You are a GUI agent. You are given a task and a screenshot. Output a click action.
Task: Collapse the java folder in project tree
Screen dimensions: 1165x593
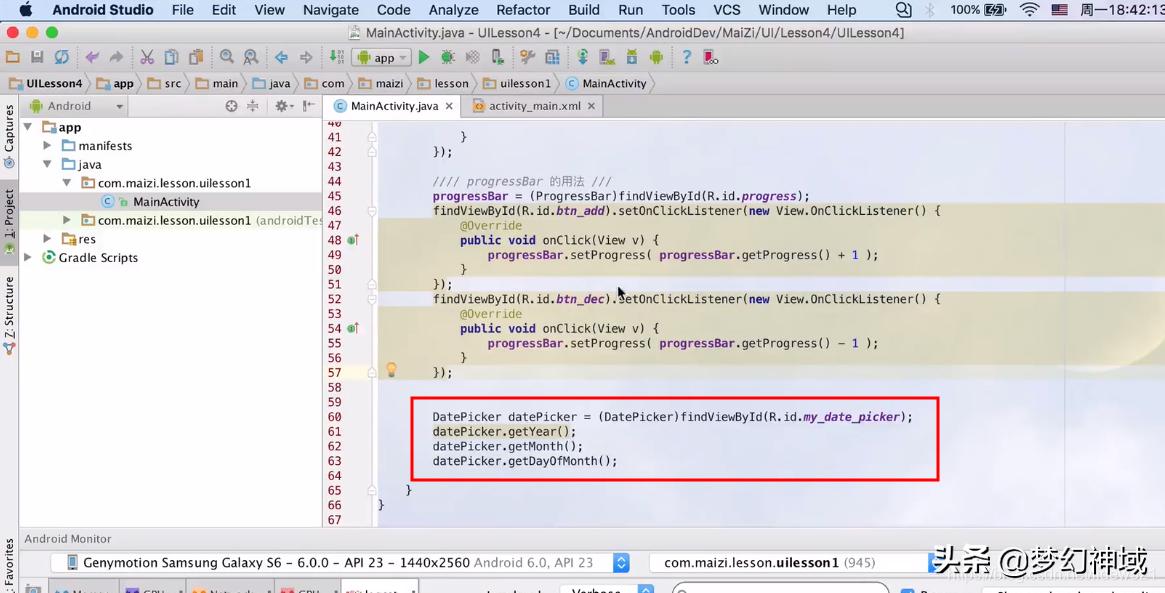pos(47,164)
